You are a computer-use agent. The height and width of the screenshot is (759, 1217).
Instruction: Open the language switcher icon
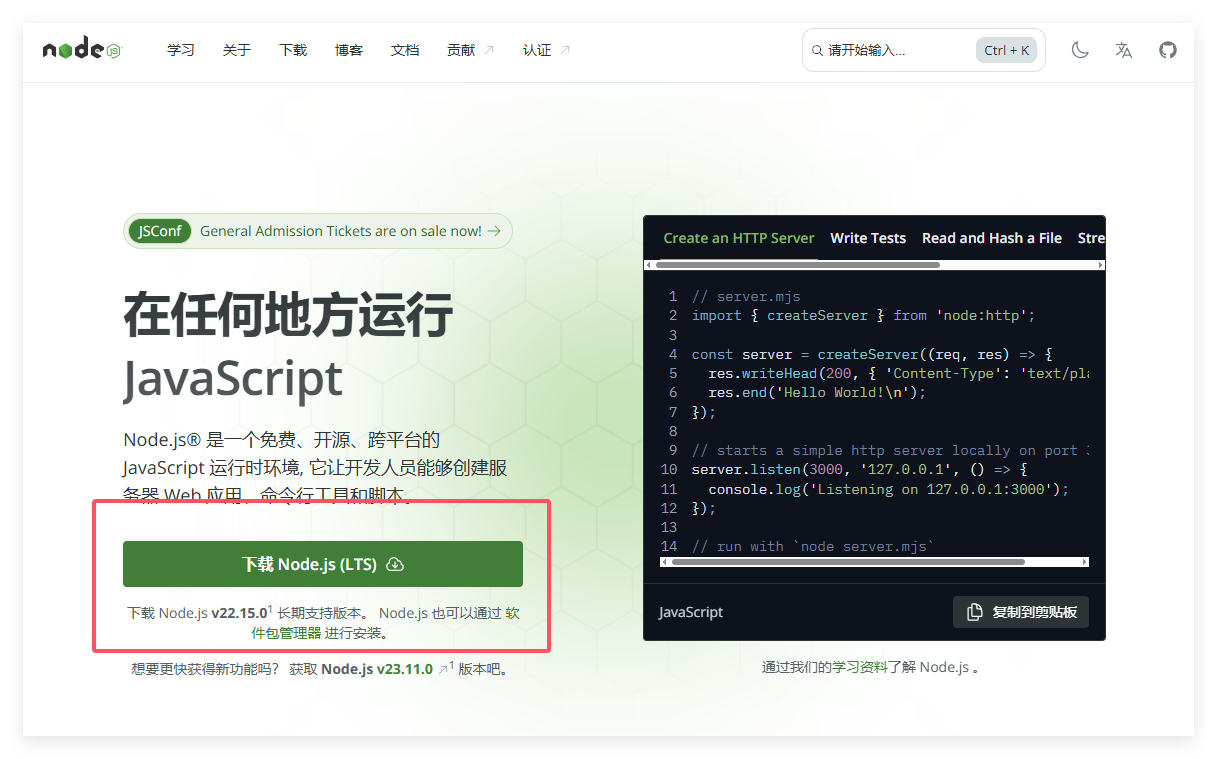(x=1124, y=50)
